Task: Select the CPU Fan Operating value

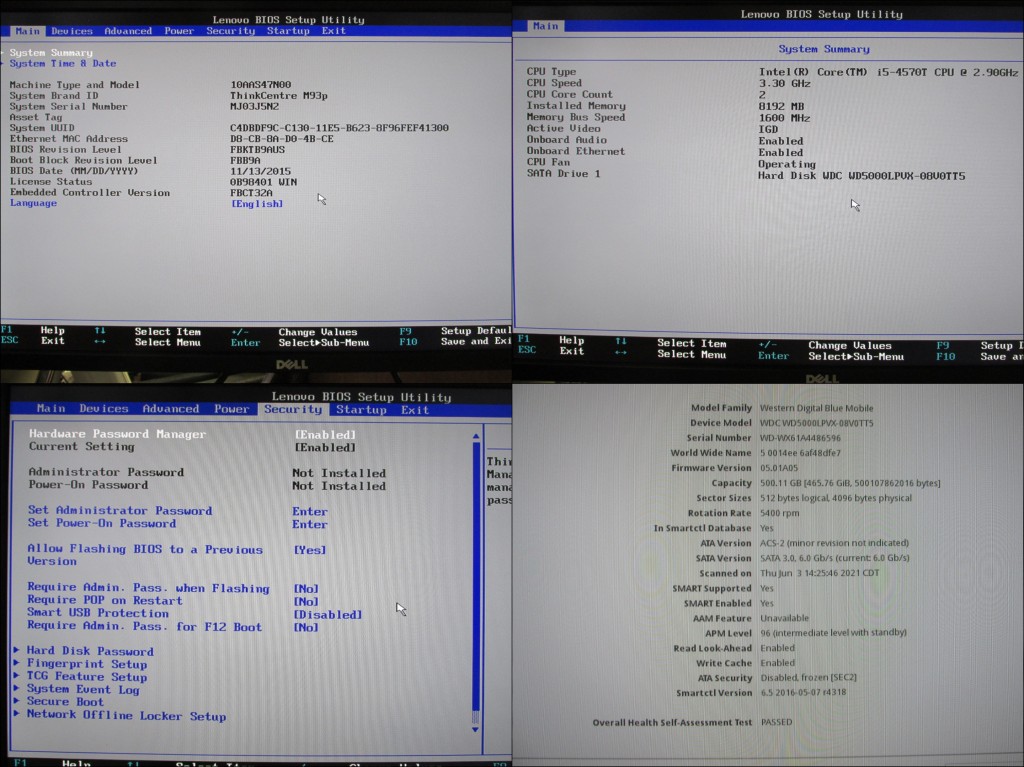Action: (x=787, y=164)
